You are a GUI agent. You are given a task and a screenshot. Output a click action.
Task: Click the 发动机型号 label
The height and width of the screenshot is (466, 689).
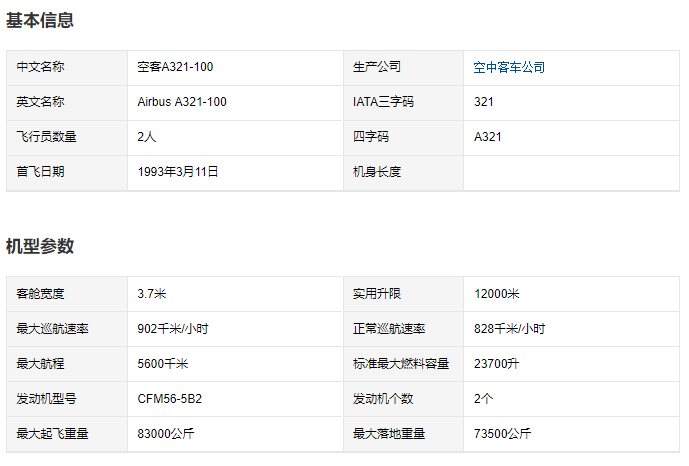(46, 398)
